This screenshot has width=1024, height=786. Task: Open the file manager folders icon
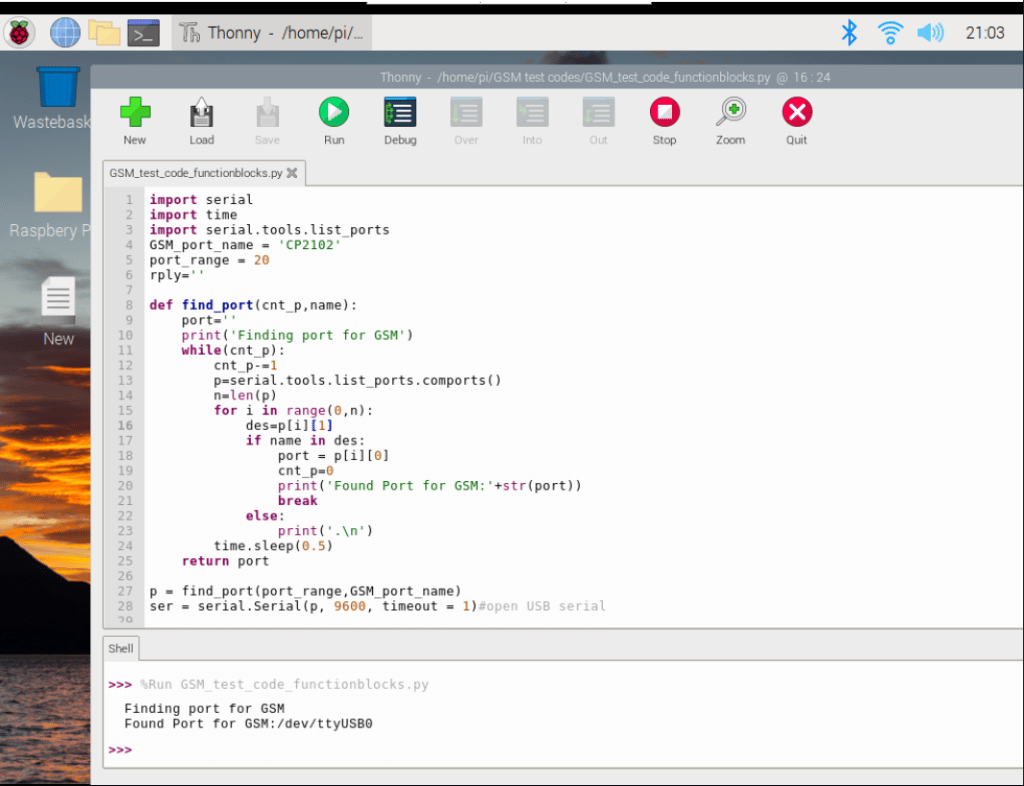pyautogui.click(x=104, y=33)
